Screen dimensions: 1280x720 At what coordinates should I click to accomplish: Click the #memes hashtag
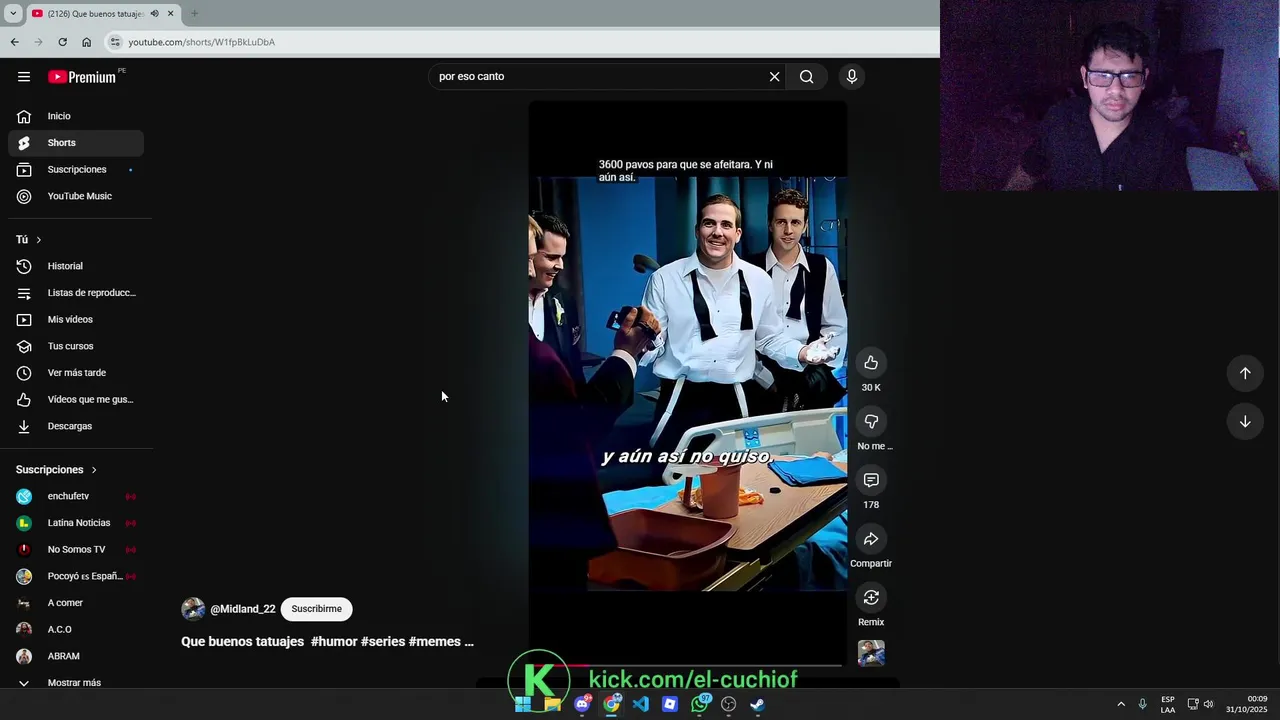[435, 642]
